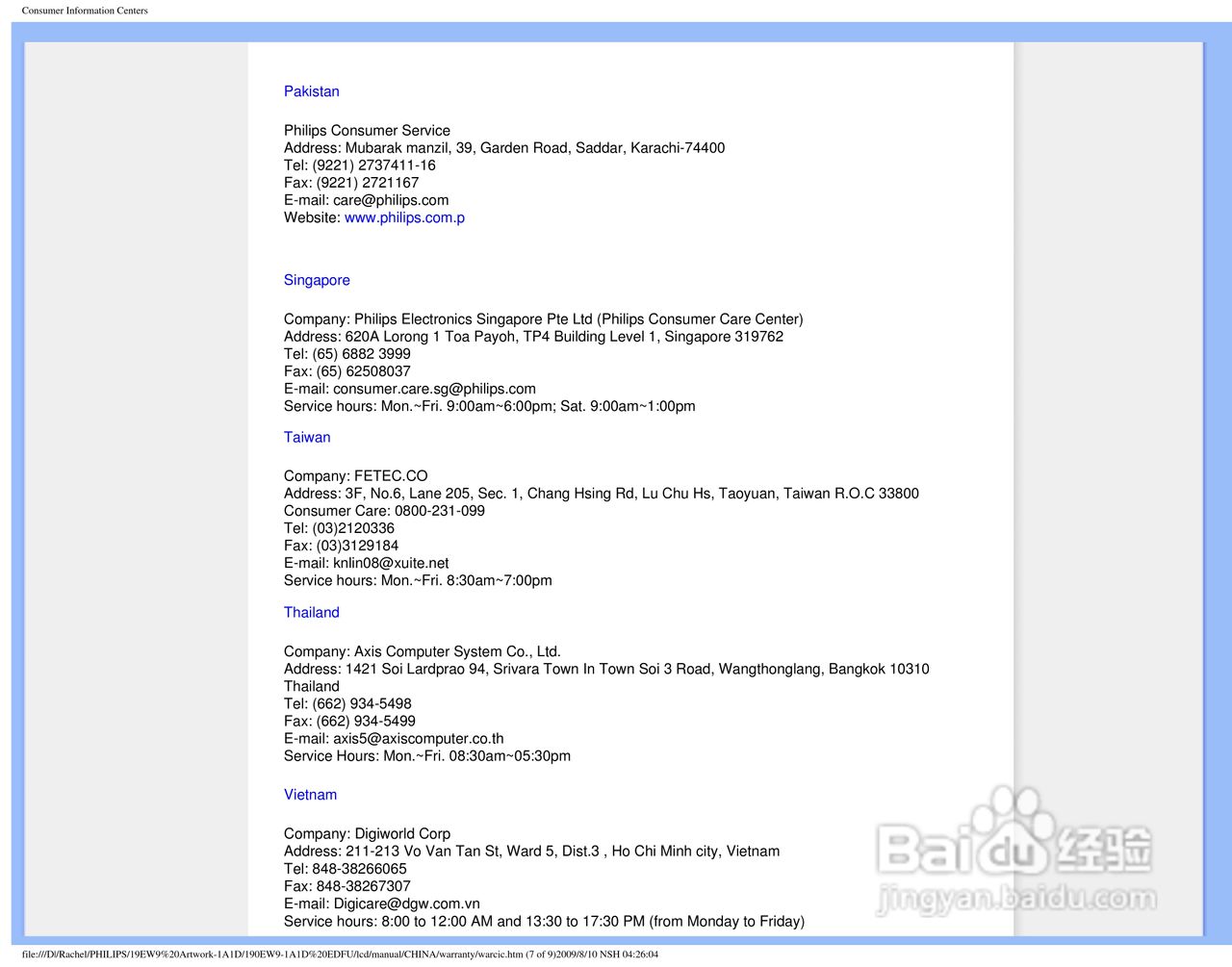The width and height of the screenshot is (1232, 967).
Task: Click 'E-mail: consumer.care.sg@philips.com'
Action: 410,389
